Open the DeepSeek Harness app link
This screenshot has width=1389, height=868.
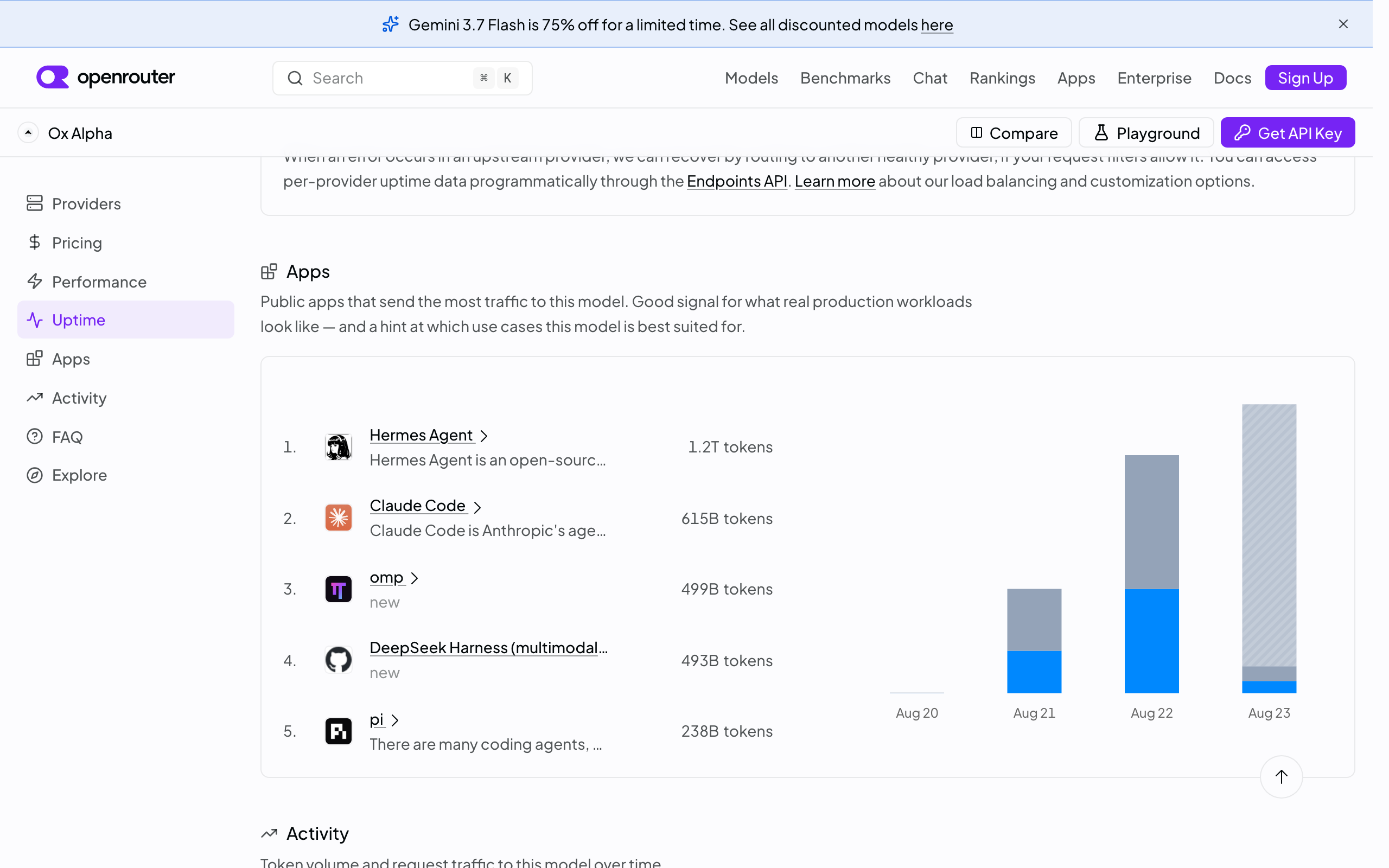point(489,648)
